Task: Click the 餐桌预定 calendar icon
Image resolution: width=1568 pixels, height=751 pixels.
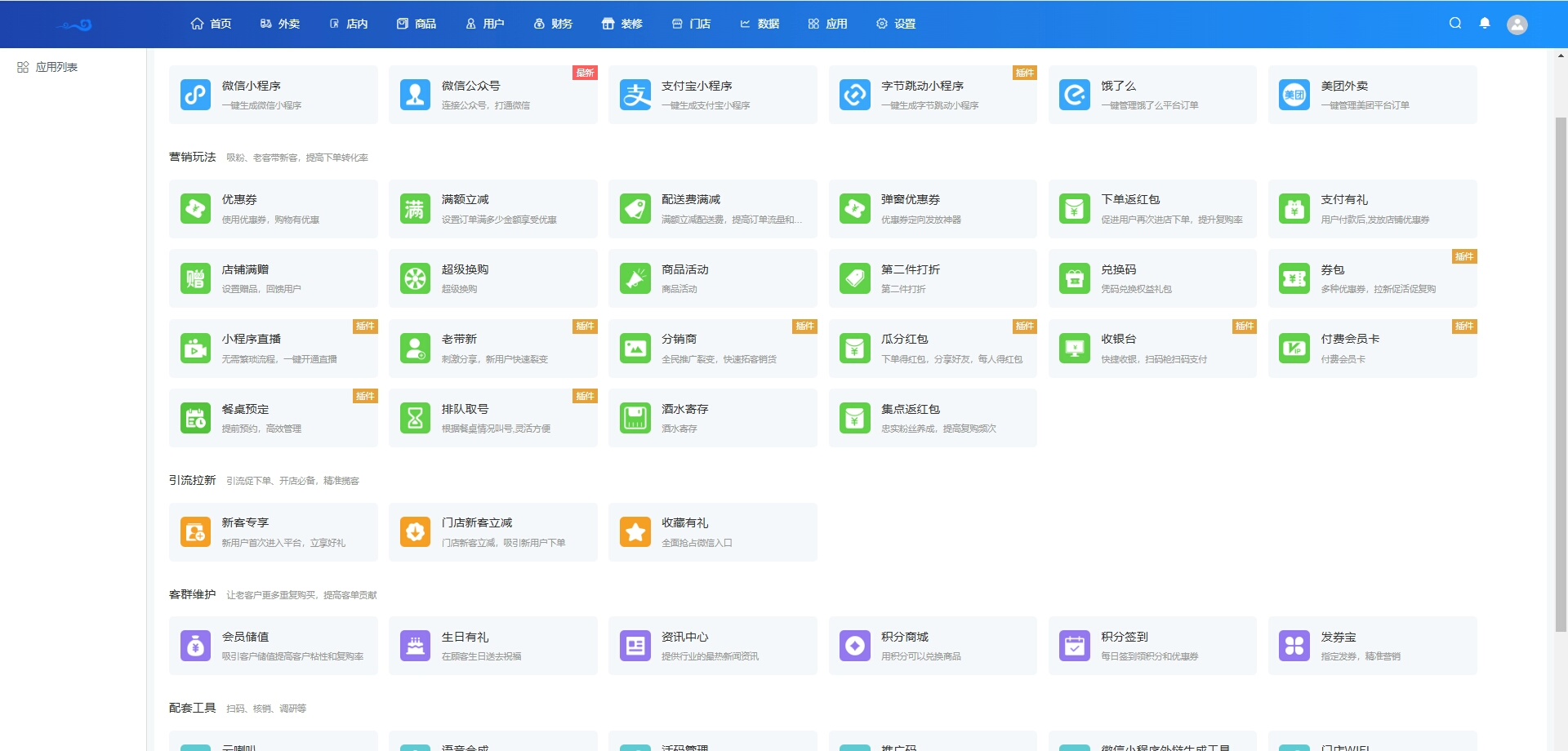Action: coord(195,418)
